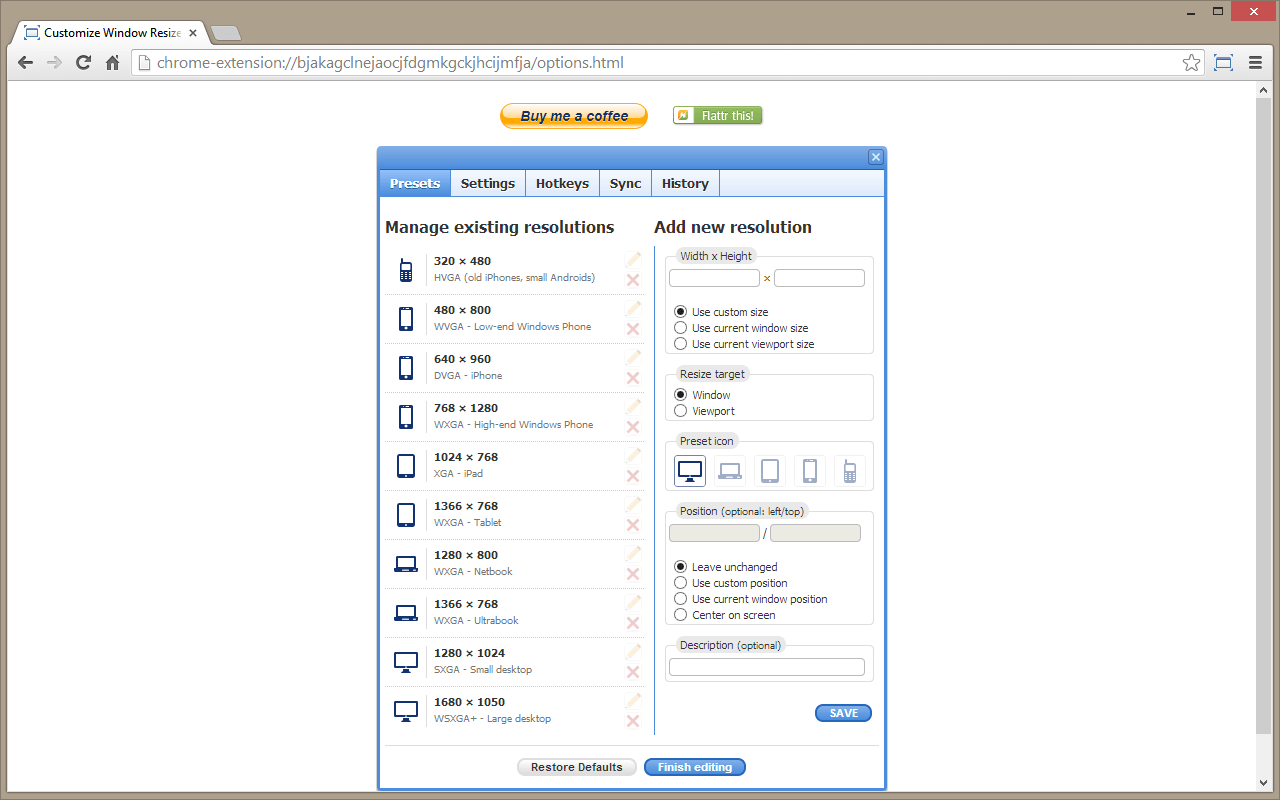Select the laptop preset icon
This screenshot has width=1280, height=800.
click(729, 470)
